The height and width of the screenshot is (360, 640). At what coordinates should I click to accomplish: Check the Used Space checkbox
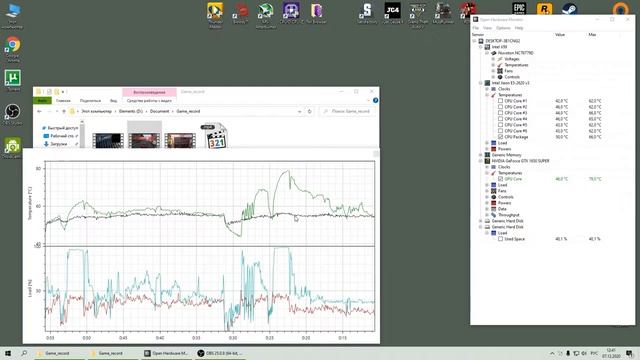[x=500, y=239]
